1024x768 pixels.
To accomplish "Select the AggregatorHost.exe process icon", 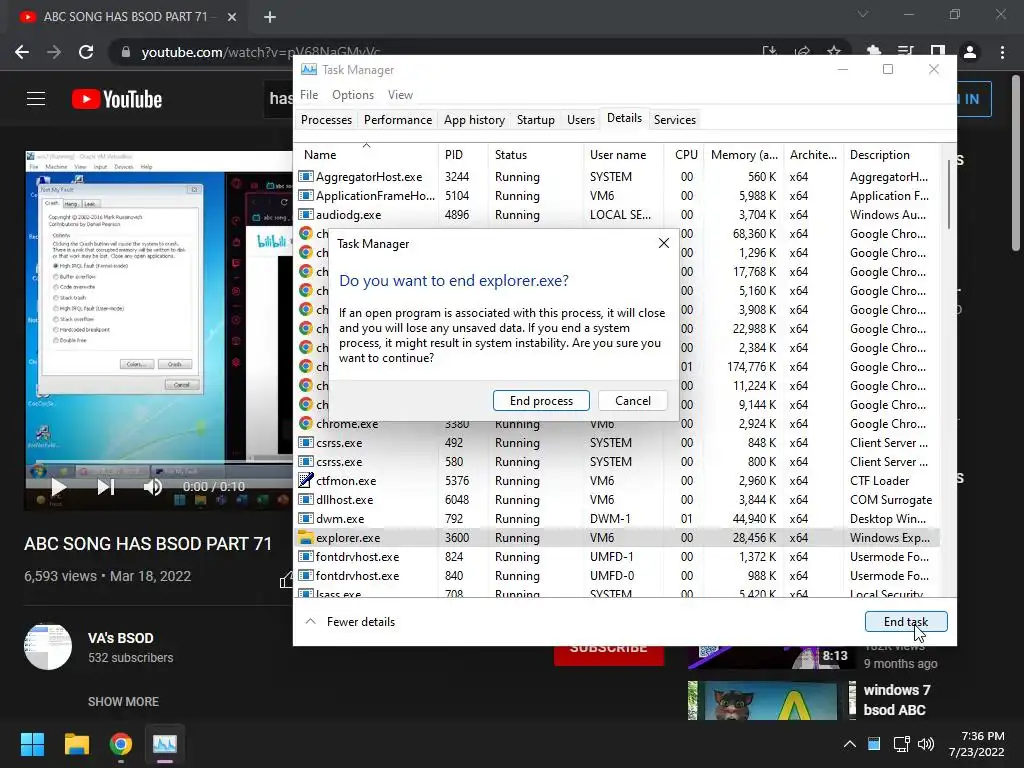I will click(306, 176).
